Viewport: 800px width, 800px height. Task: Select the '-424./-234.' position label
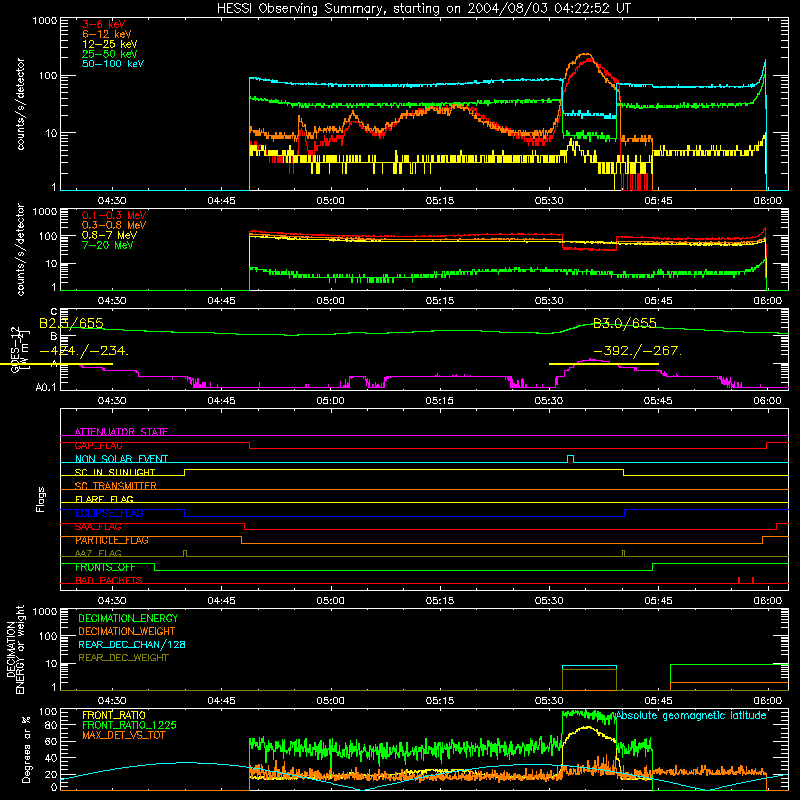[84, 351]
